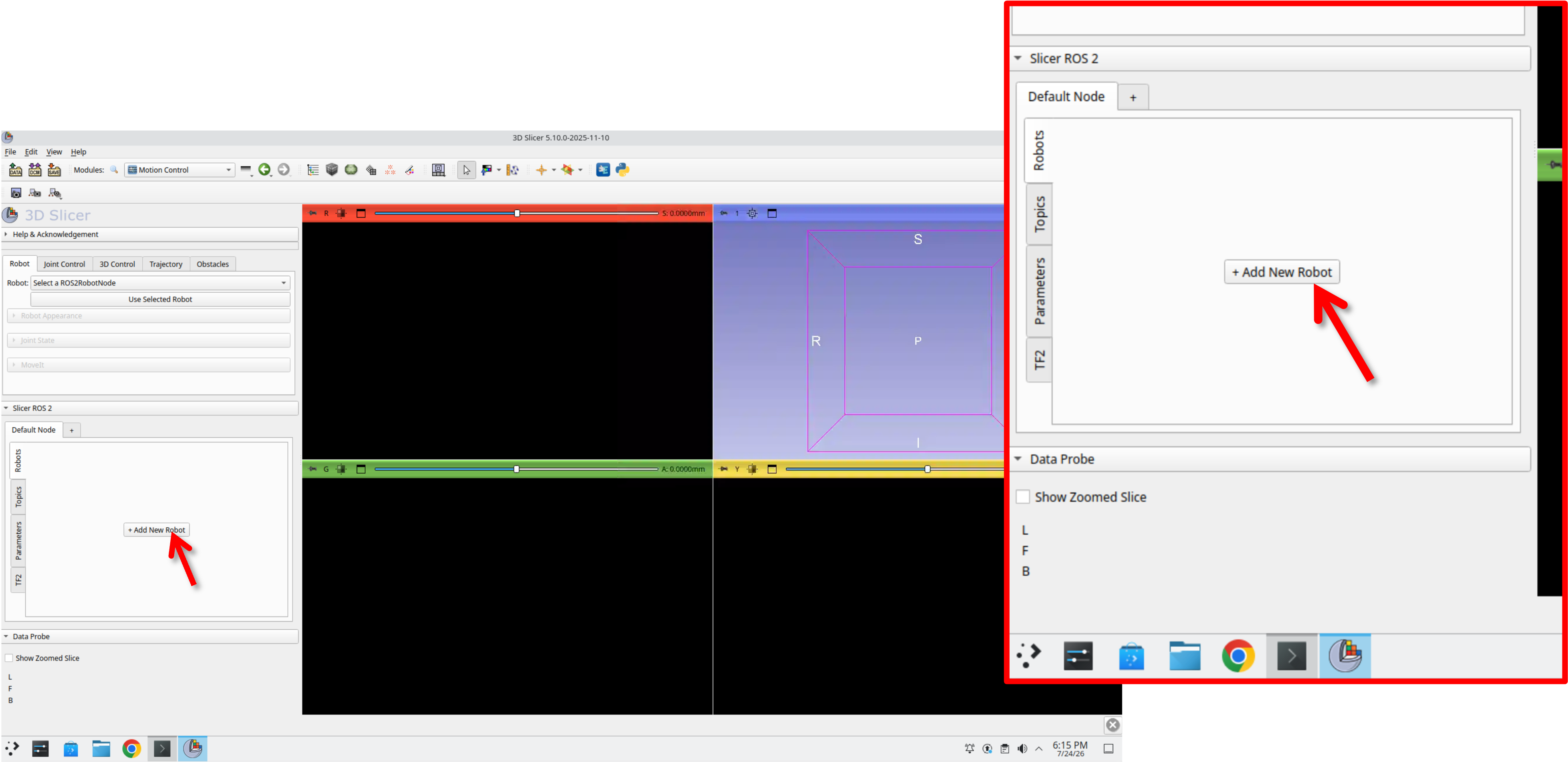
Task: Click the window/level adjust color icon
Action: tap(486, 170)
